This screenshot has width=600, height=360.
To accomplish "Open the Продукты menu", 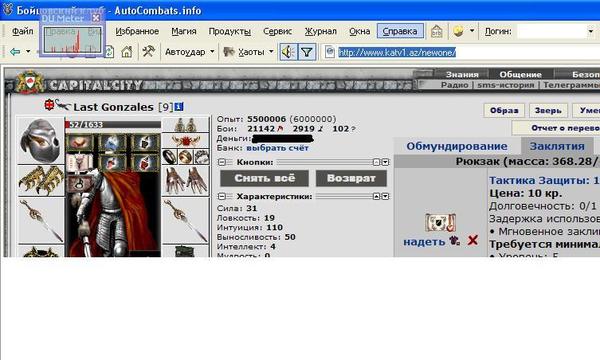I will 230,31.
